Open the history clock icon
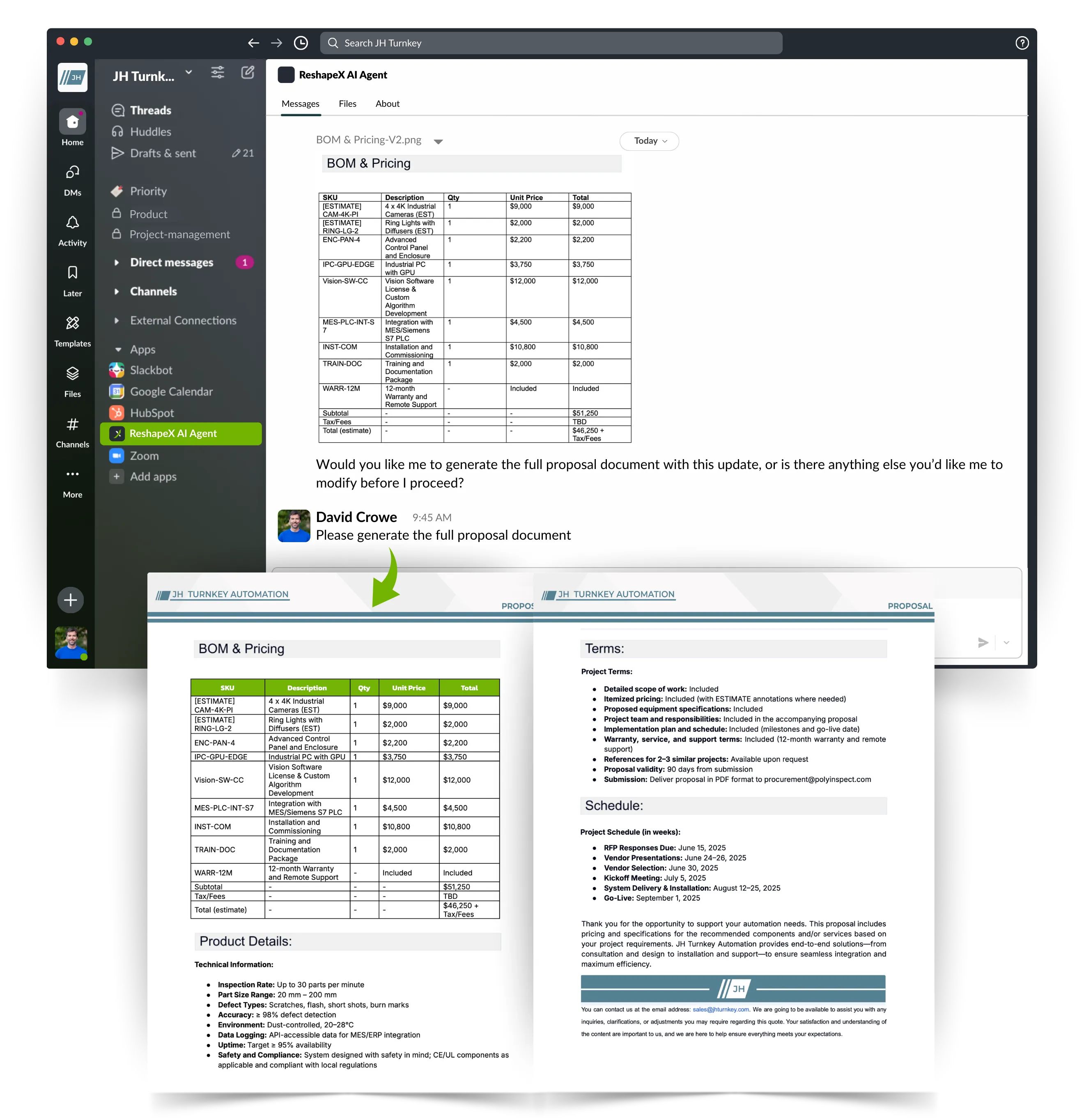This screenshot has width=1084, height=1120. 301,43
